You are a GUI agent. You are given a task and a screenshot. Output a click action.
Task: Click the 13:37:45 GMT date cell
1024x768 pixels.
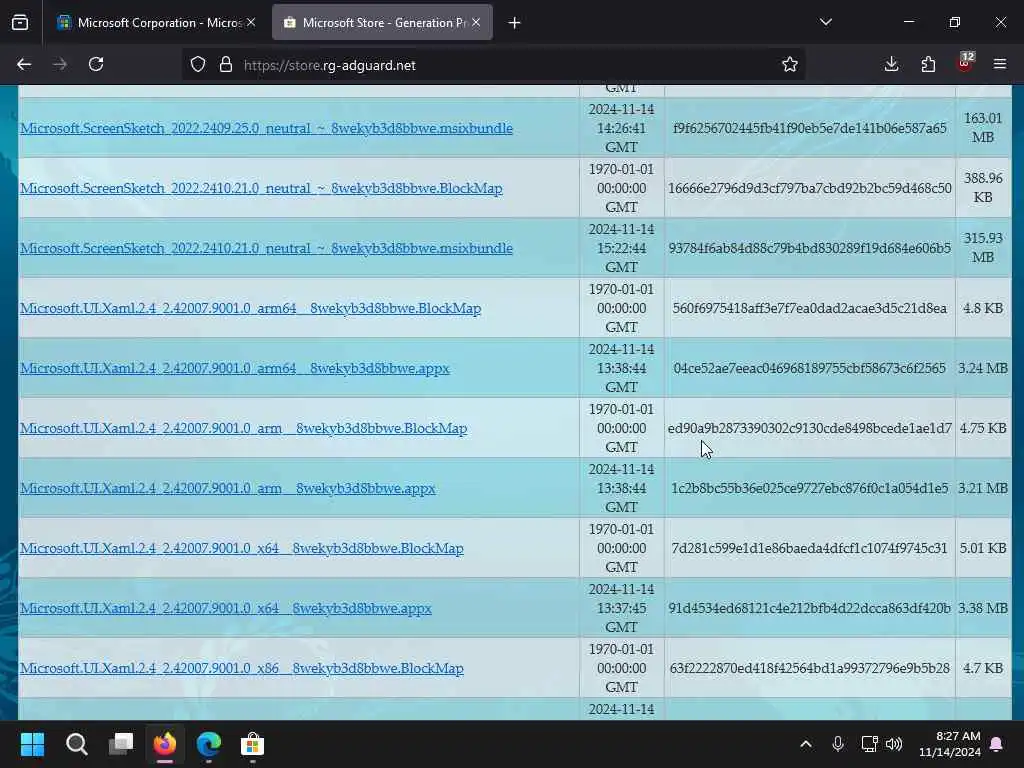click(621, 609)
